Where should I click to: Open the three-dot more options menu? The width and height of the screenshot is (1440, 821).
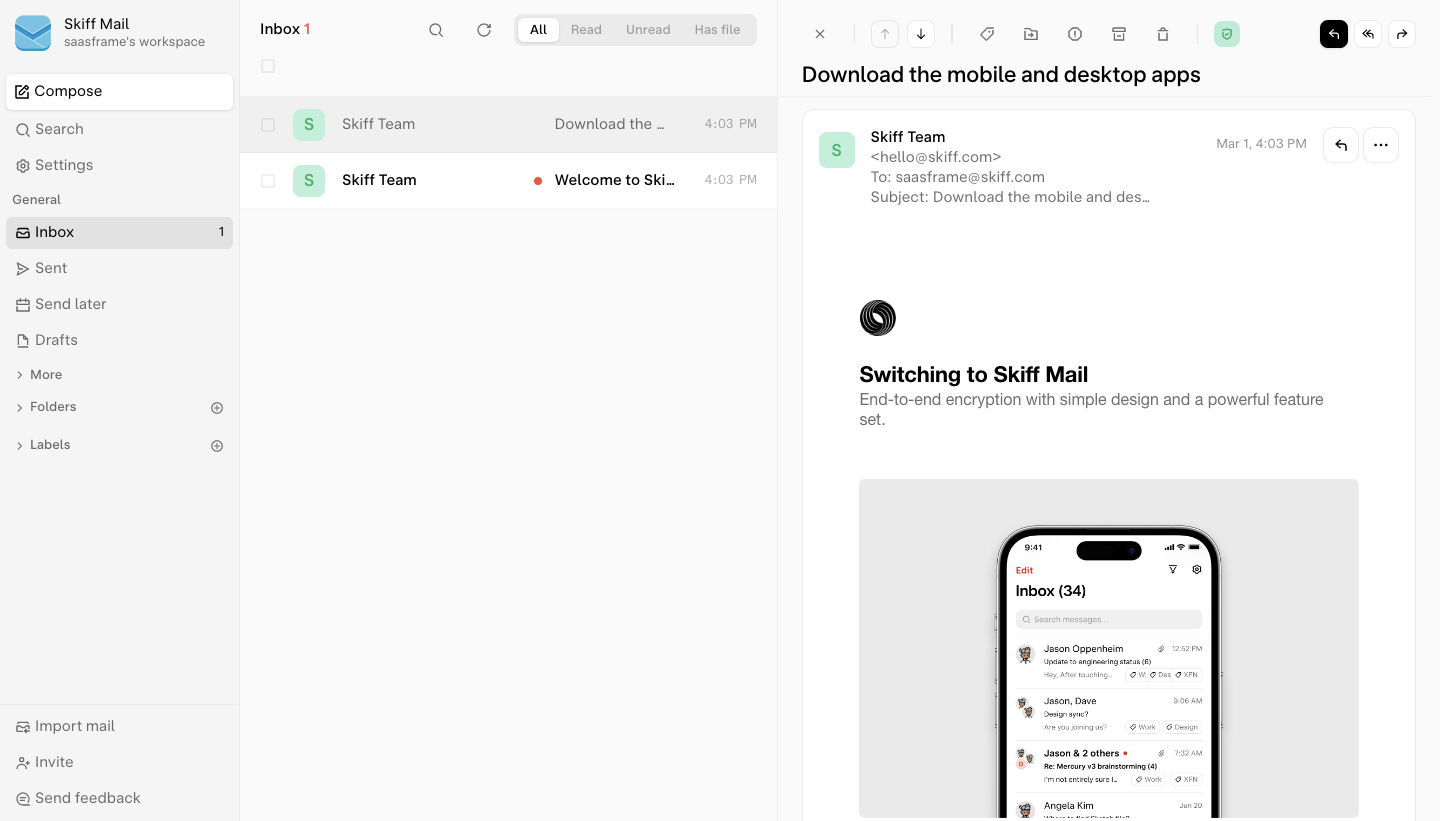(1381, 145)
